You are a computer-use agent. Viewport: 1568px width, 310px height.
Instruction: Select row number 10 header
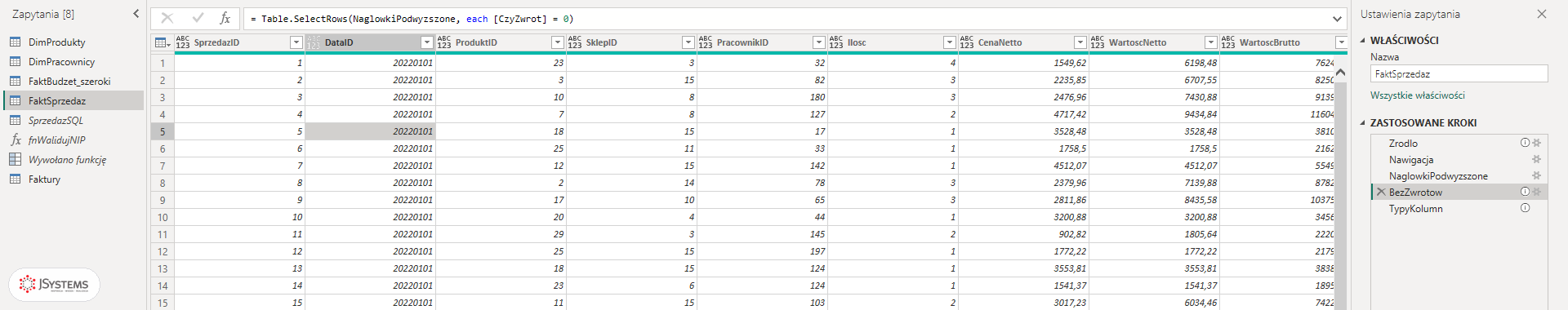click(163, 217)
